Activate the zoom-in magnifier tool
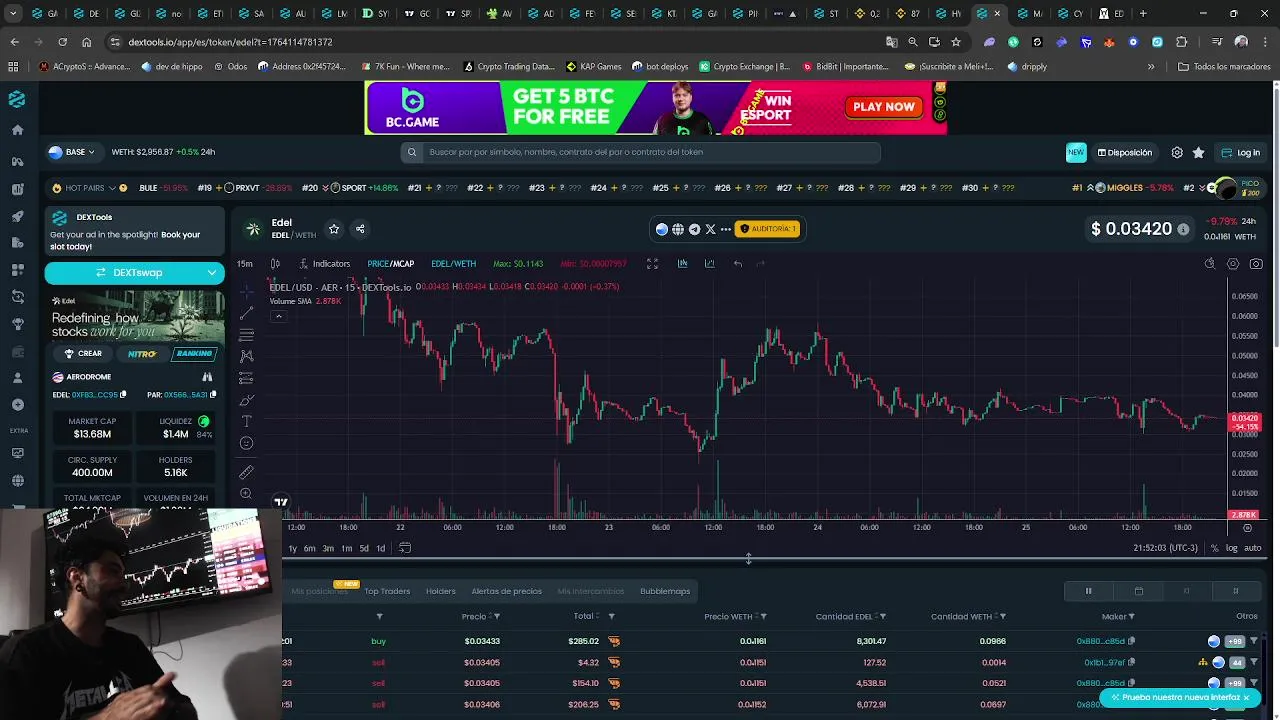The height and width of the screenshot is (720, 1280). pos(246,494)
